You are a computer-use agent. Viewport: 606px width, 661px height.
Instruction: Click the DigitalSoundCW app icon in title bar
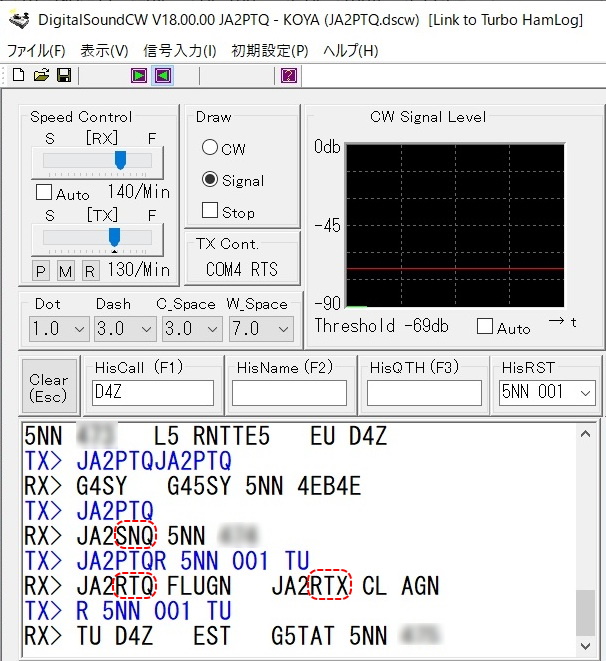(x=19, y=20)
